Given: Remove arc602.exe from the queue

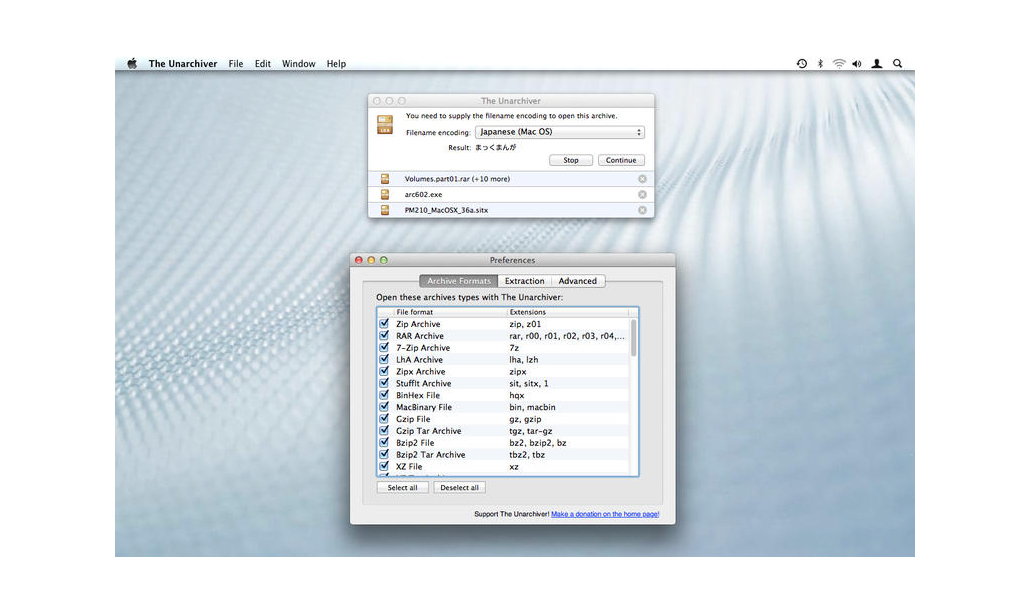Looking at the screenshot, I should coord(642,195).
